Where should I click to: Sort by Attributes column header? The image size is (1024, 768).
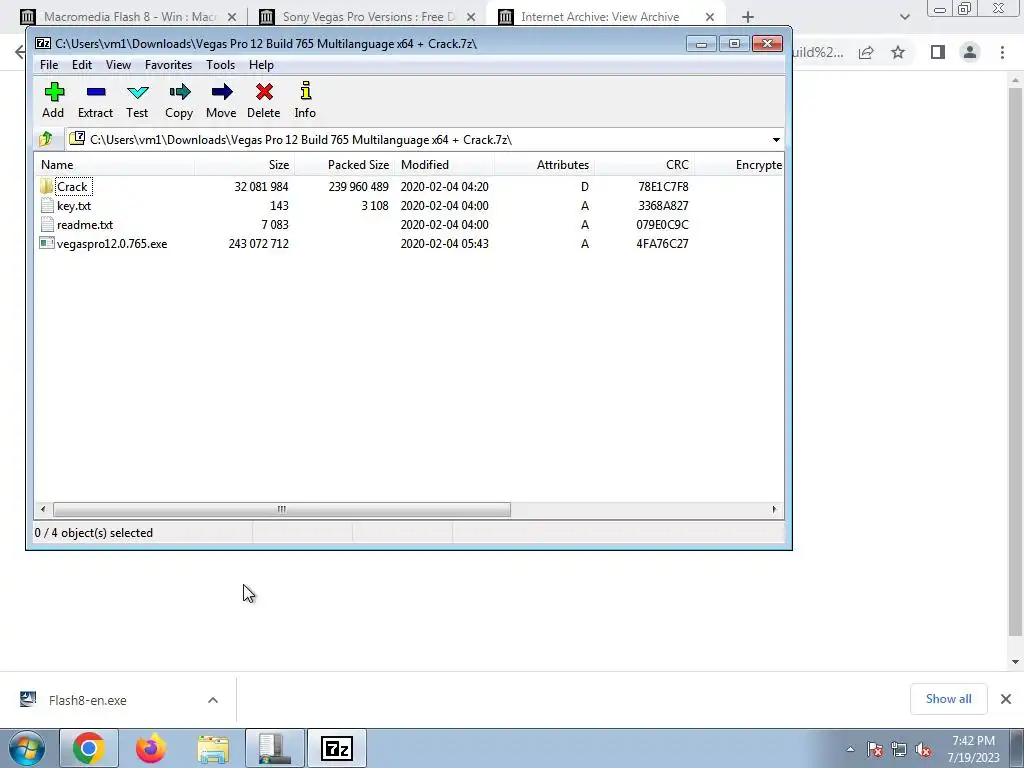click(545, 165)
